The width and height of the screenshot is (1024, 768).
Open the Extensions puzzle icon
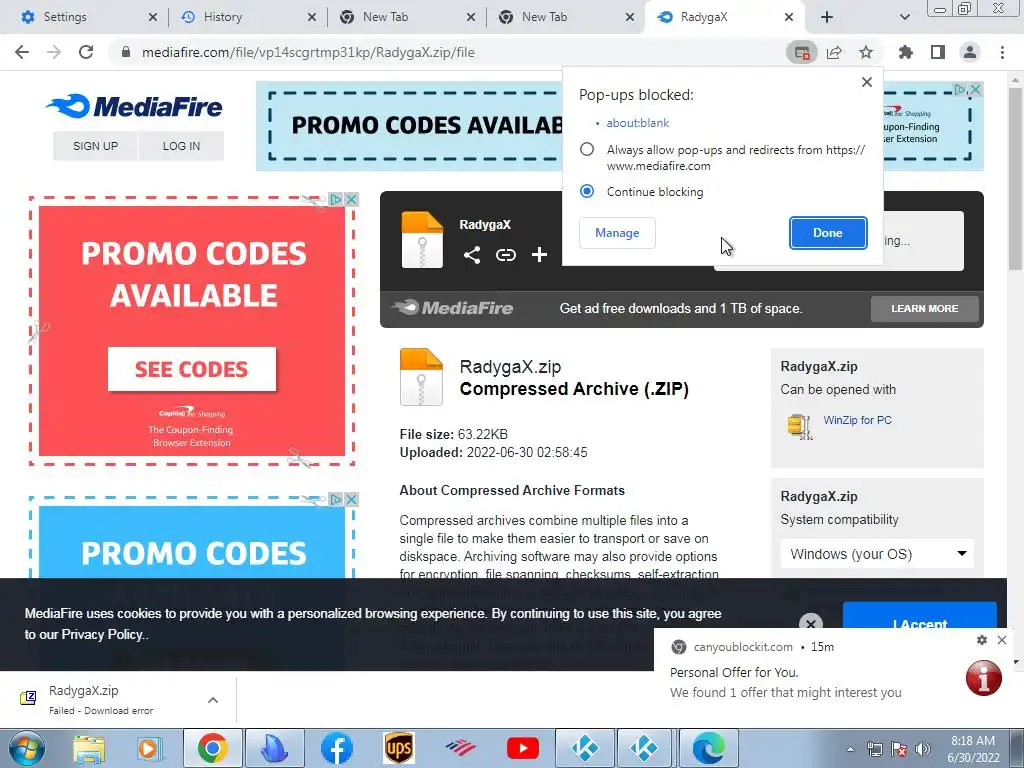click(x=906, y=52)
